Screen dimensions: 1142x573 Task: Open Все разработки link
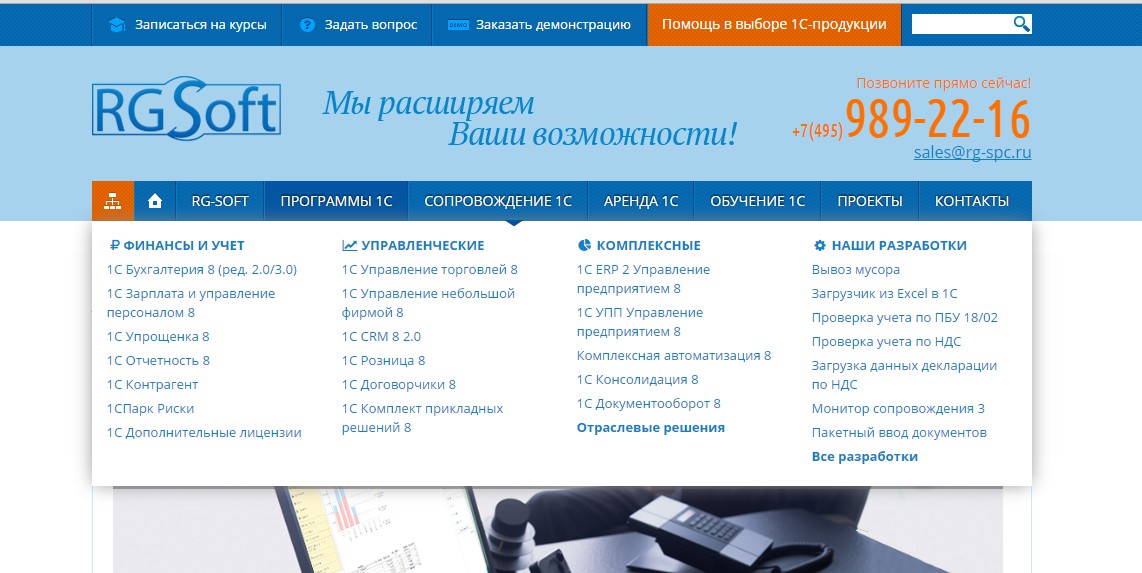tap(865, 457)
